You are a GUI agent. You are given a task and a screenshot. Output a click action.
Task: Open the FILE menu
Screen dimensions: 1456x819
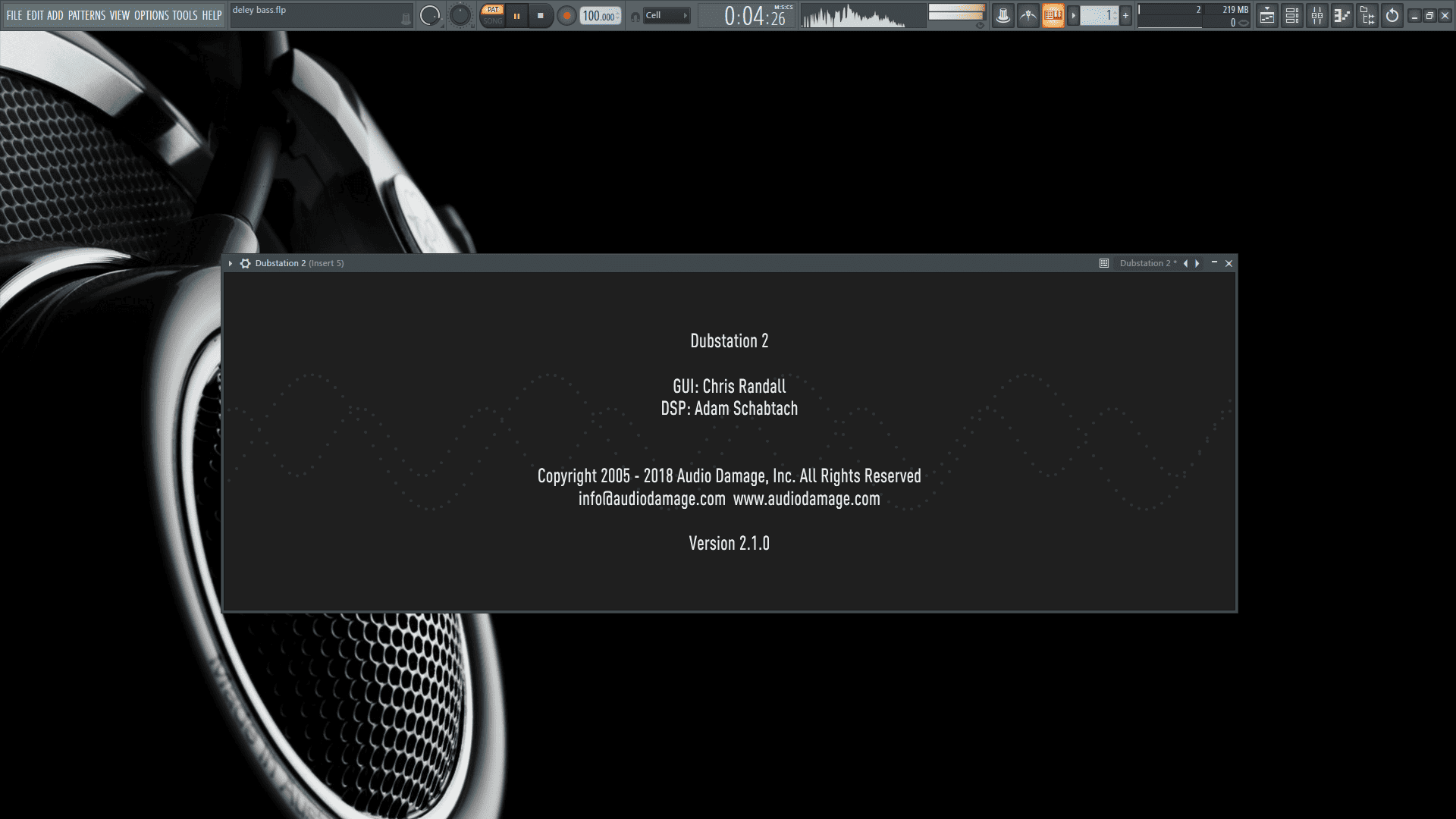click(14, 15)
